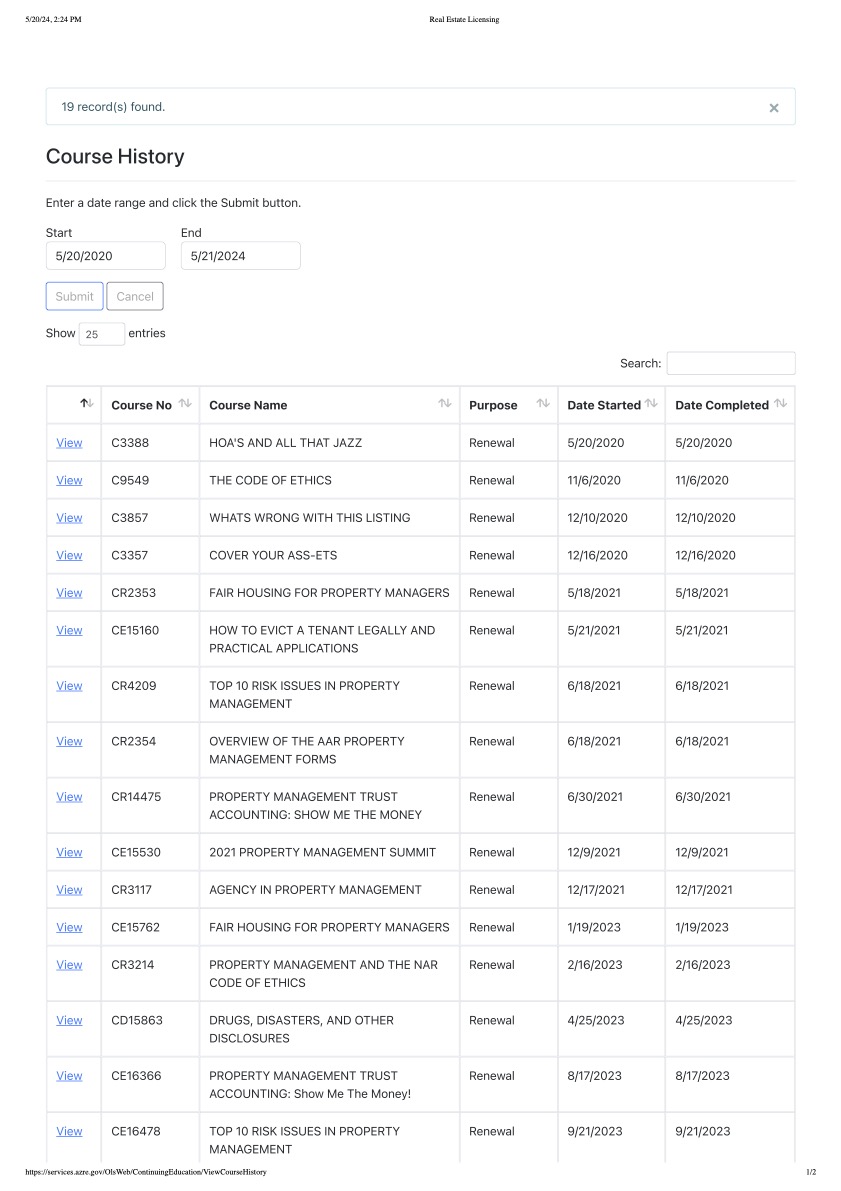Image resolution: width=841 pixels, height=1191 pixels.
Task: Click the Cancel button
Action: pos(135,296)
